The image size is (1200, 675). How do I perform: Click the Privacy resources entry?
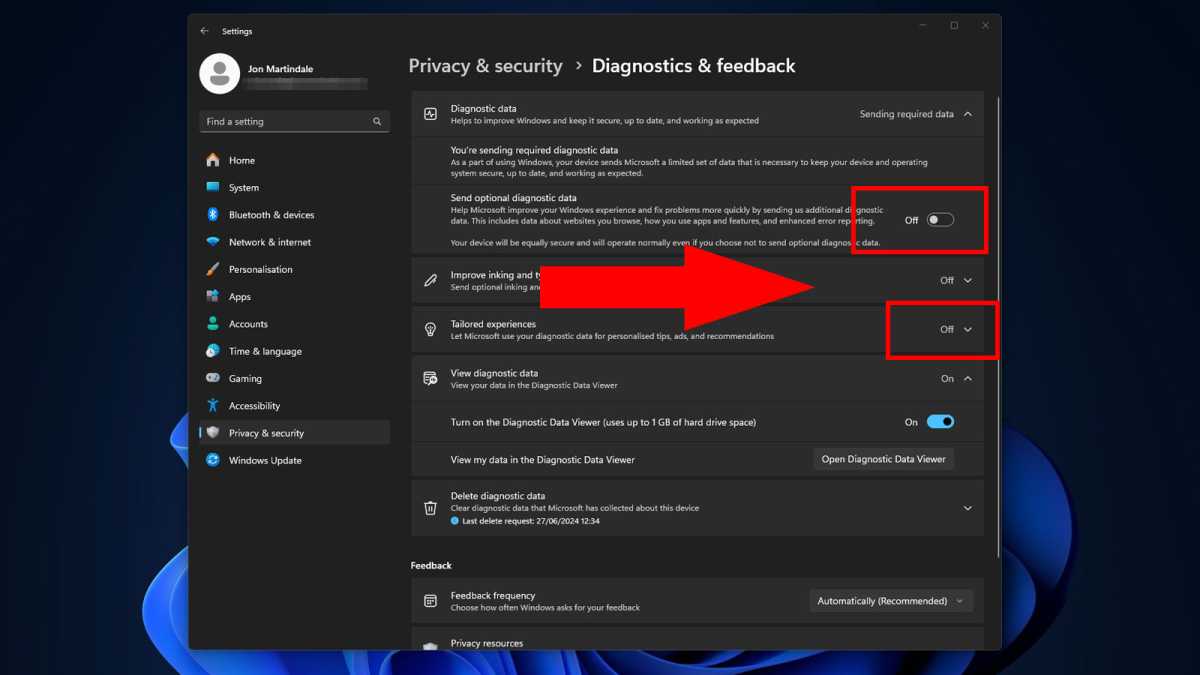click(697, 640)
